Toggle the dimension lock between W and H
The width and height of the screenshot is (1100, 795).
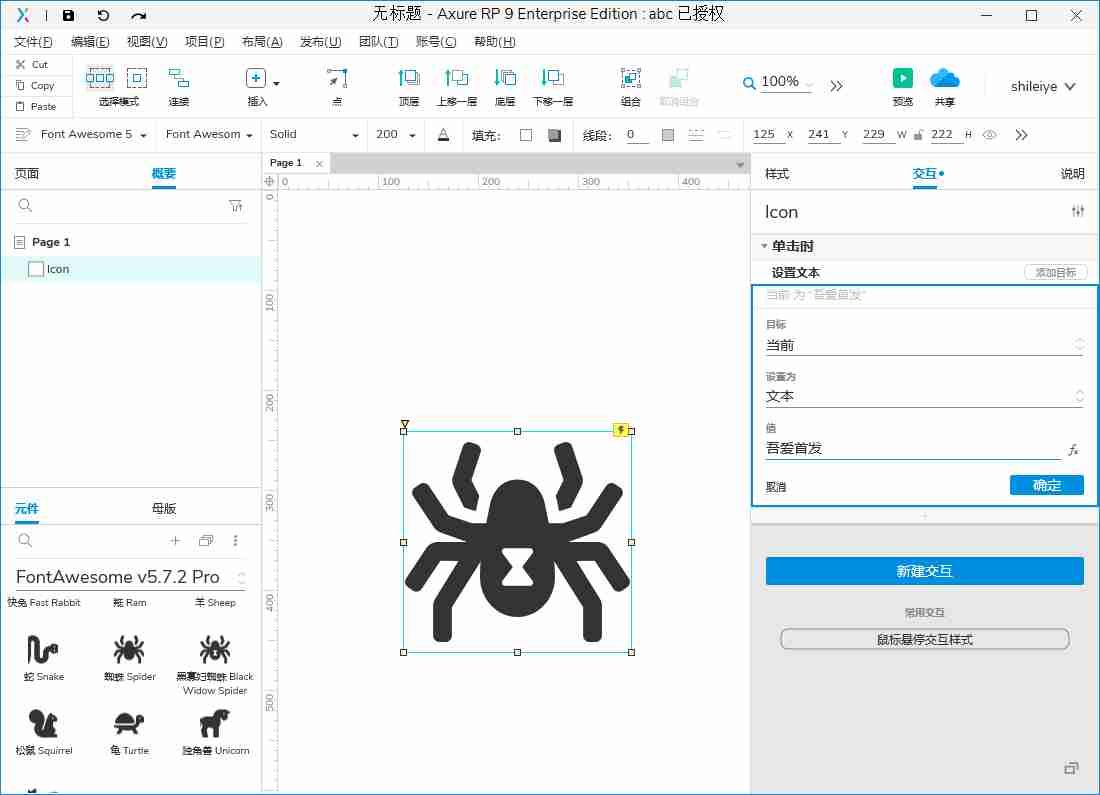coord(918,134)
